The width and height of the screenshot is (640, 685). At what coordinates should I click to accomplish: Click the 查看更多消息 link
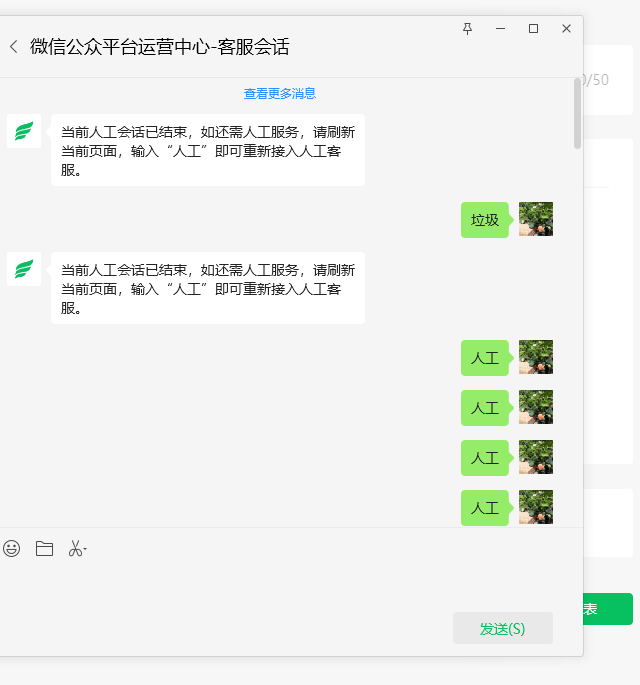pyautogui.click(x=280, y=93)
